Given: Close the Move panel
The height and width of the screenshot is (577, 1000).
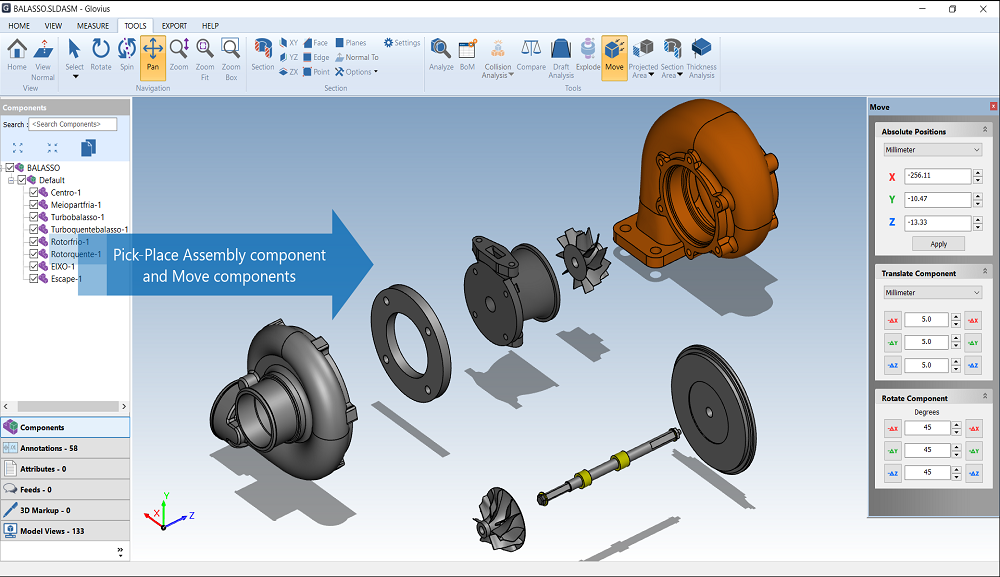Looking at the screenshot, I should pos(993,106).
